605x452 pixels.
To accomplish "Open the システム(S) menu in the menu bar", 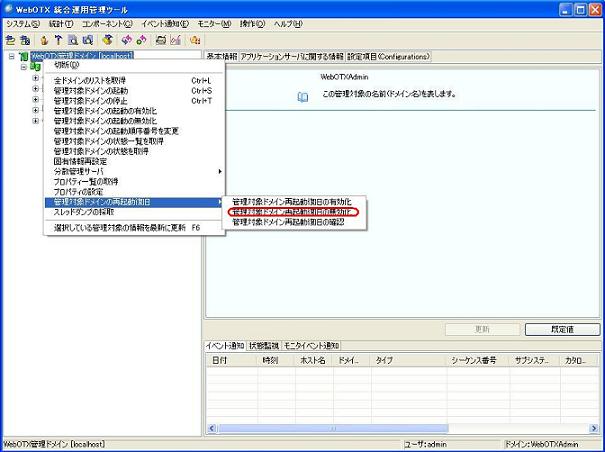I will tap(23, 23).
